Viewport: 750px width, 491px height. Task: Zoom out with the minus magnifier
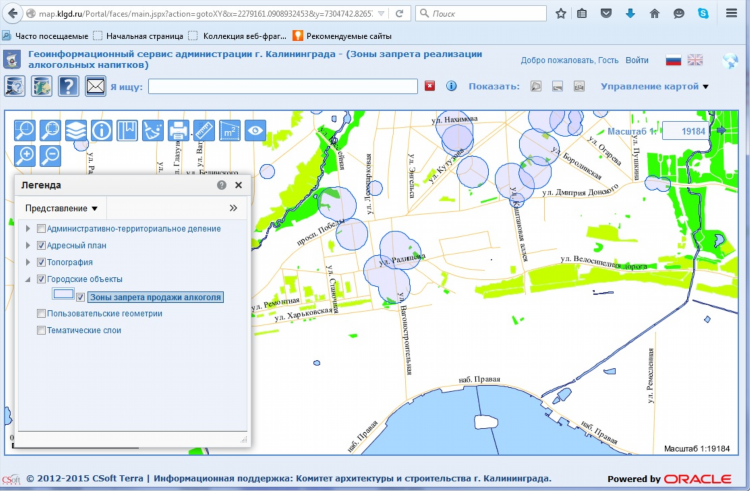point(50,156)
